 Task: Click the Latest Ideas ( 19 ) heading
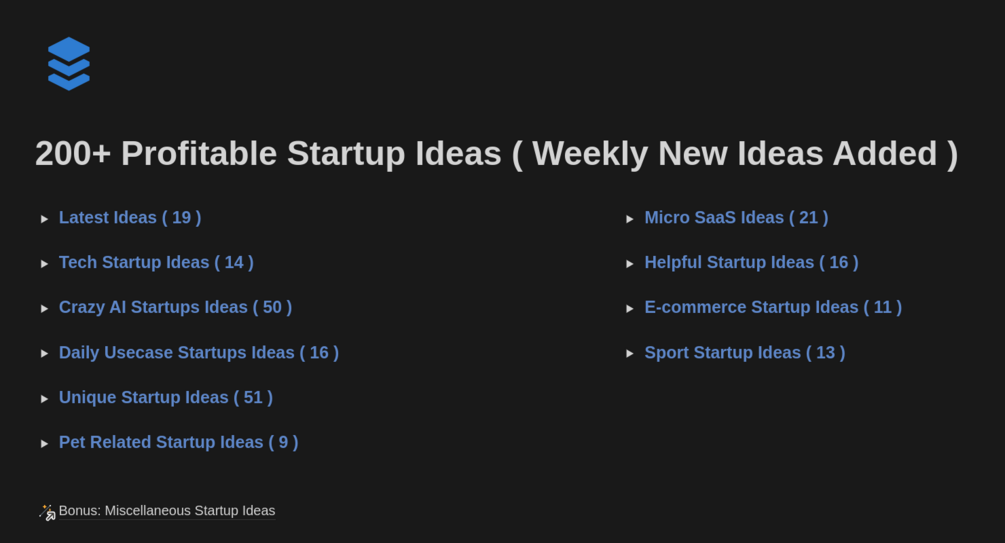click(130, 218)
